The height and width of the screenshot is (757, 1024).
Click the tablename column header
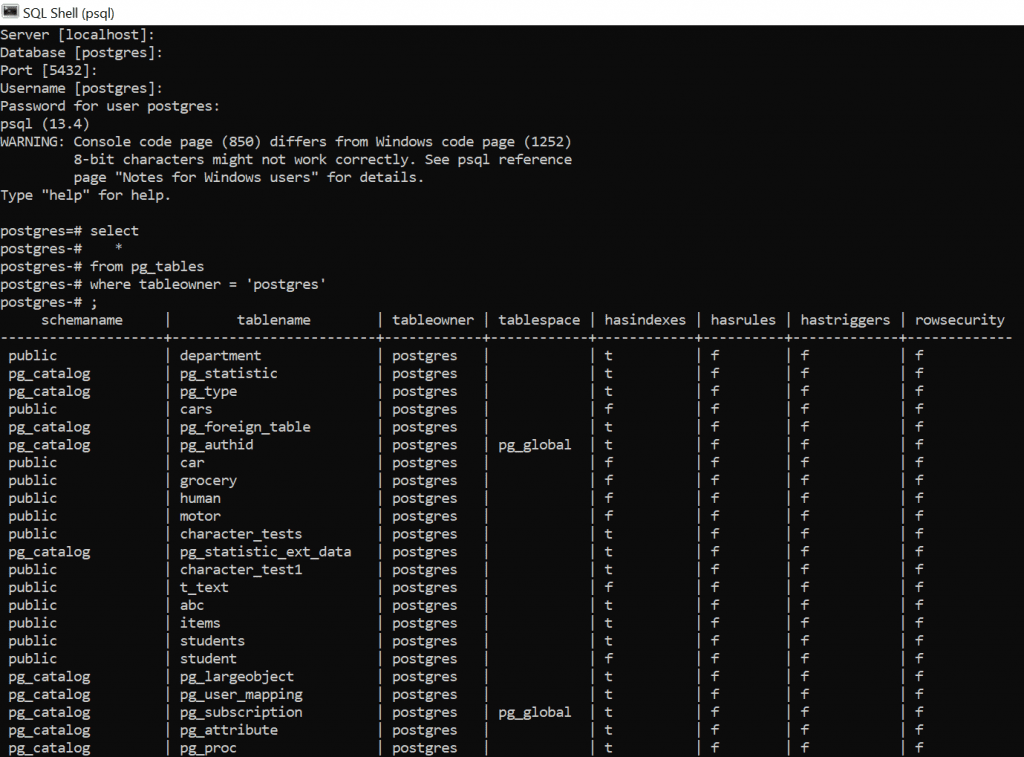(x=274, y=319)
